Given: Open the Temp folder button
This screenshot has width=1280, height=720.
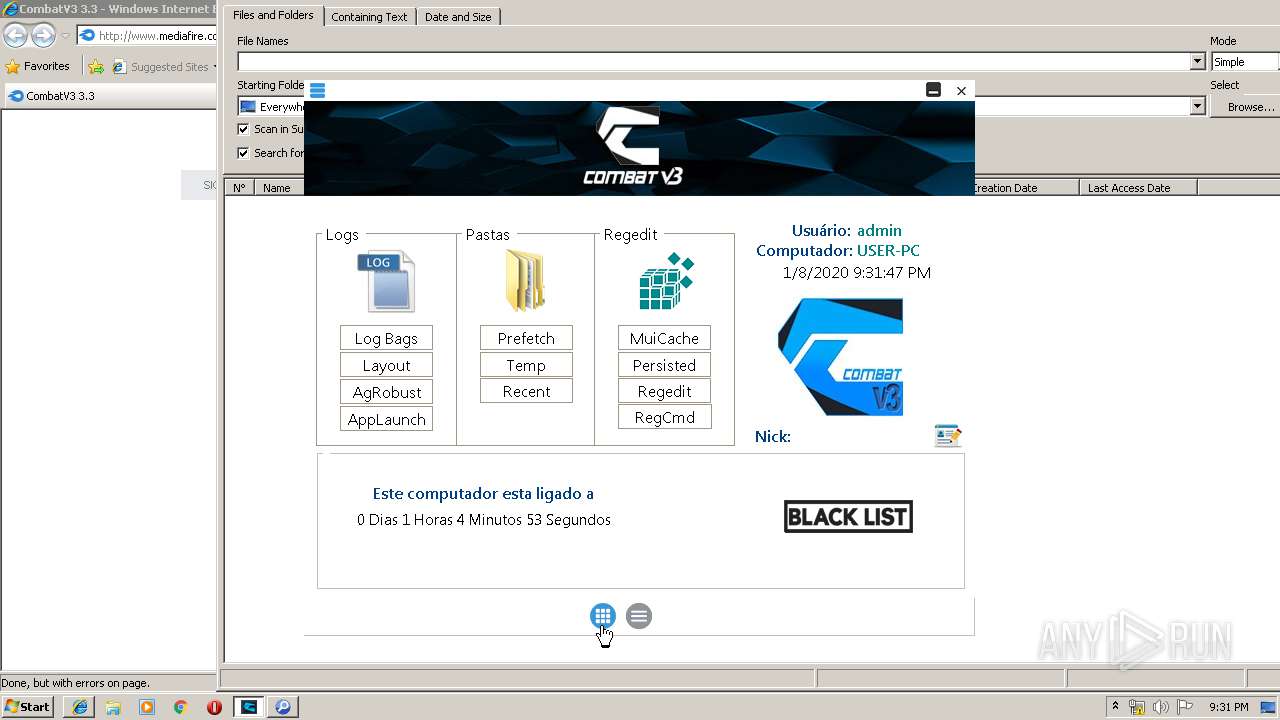Looking at the screenshot, I should [526, 365].
